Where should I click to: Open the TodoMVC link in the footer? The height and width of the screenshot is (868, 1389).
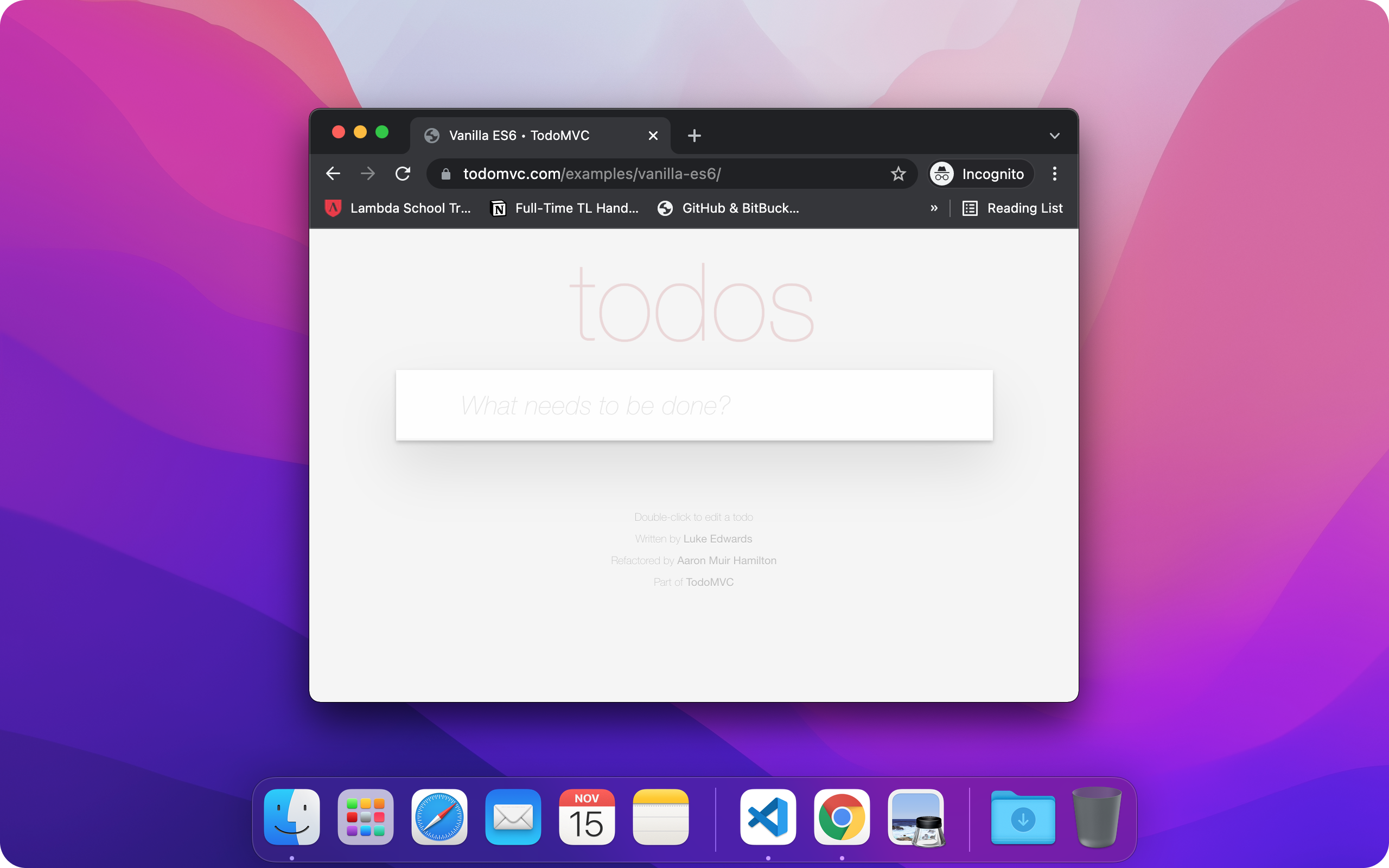pyautogui.click(x=710, y=582)
